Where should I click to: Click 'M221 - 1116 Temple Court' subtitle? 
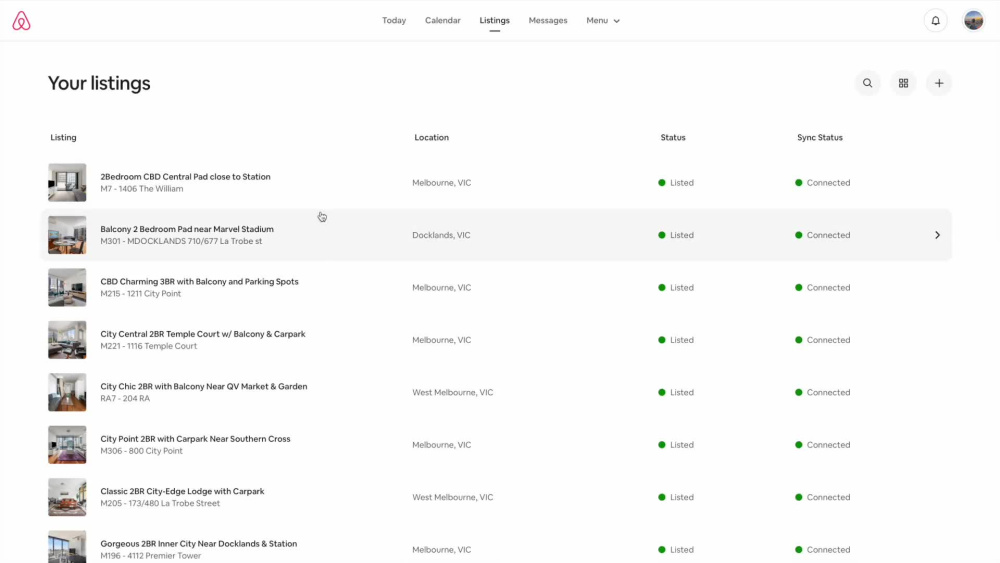click(x=149, y=346)
